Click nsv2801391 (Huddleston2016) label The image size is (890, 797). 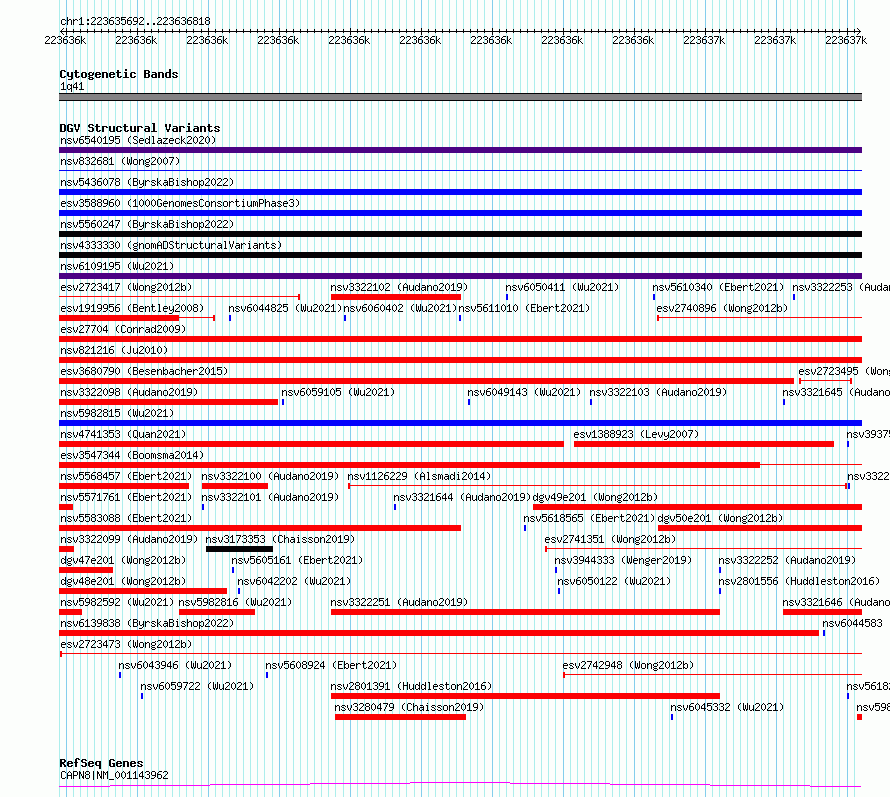411,686
